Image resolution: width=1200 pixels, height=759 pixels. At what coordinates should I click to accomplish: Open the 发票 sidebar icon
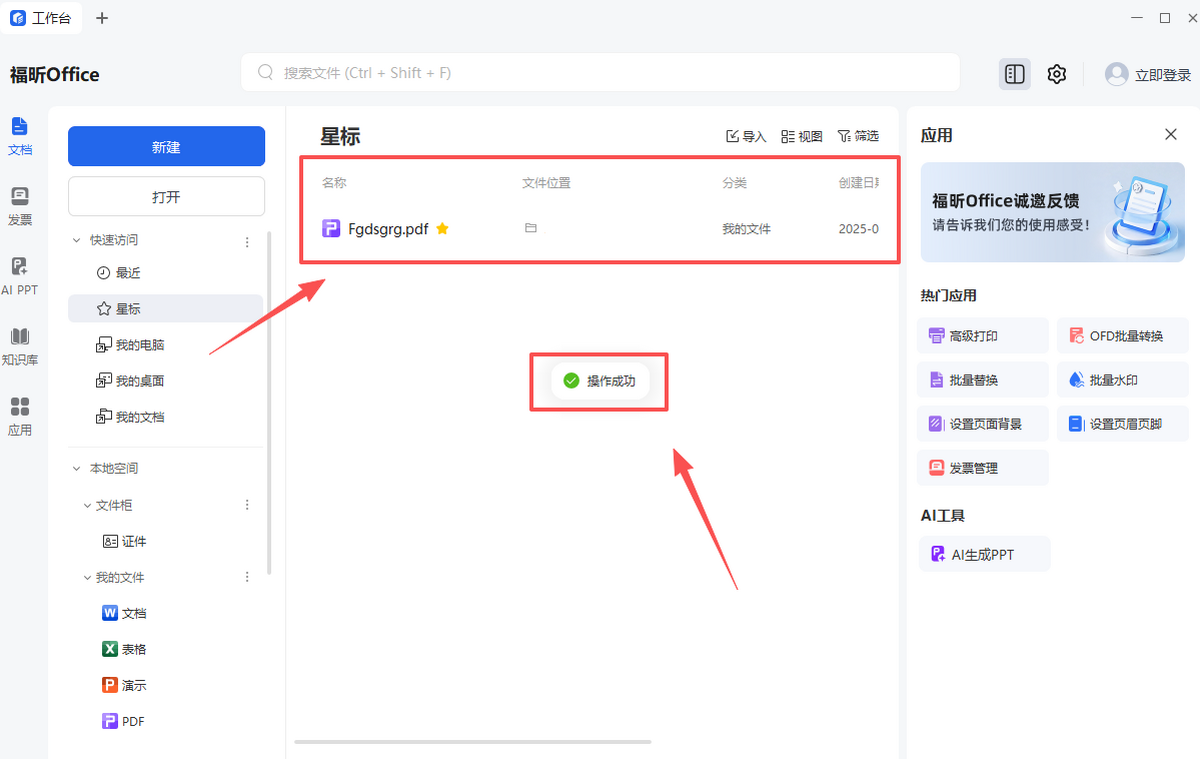point(20,206)
